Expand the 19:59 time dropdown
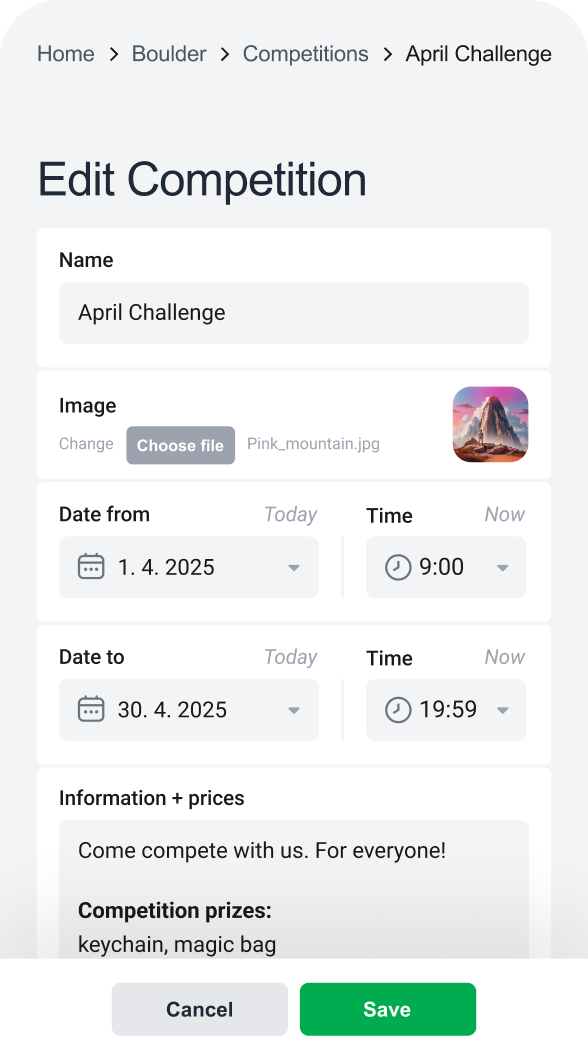This screenshot has width=588, height=1060. [x=502, y=710]
